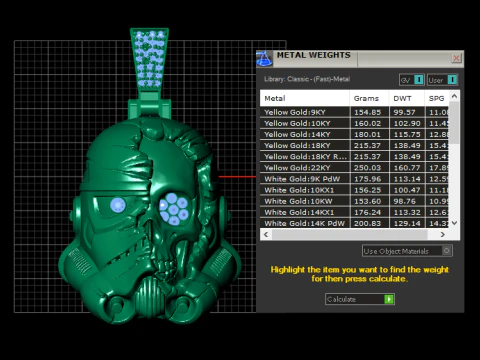Click the 129.14 DWT value
This screenshot has width=480, height=360.
(x=407, y=223)
